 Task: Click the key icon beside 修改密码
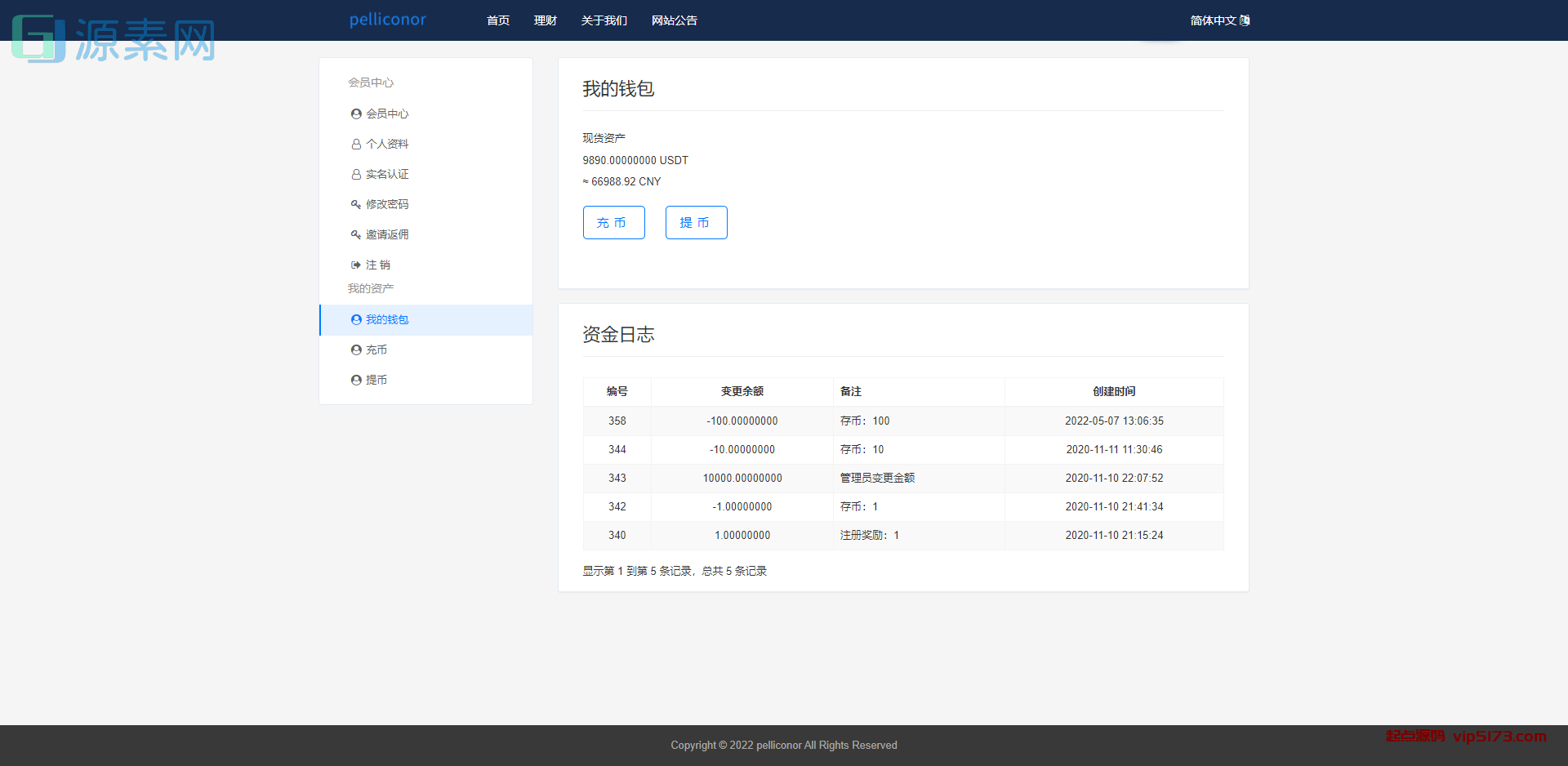click(x=355, y=204)
